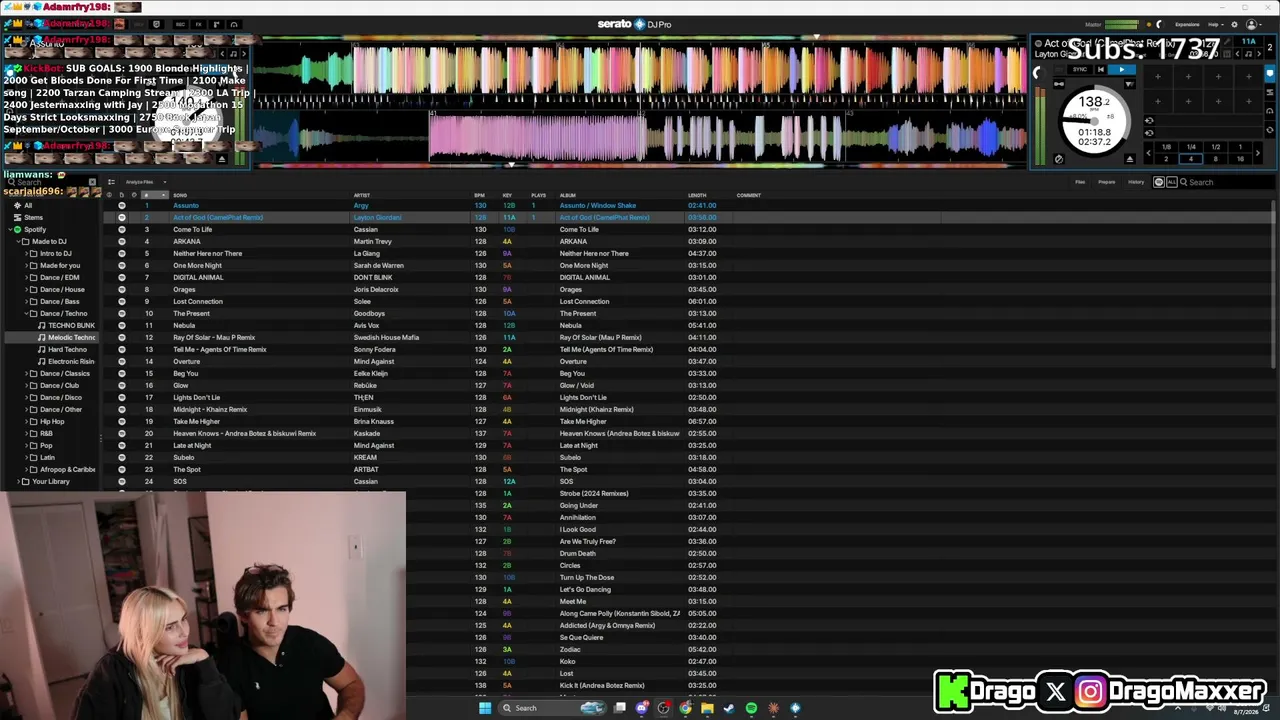The height and width of the screenshot is (720, 1280).
Task: Jump to previous track on deck 2
Action: point(1100,70)
